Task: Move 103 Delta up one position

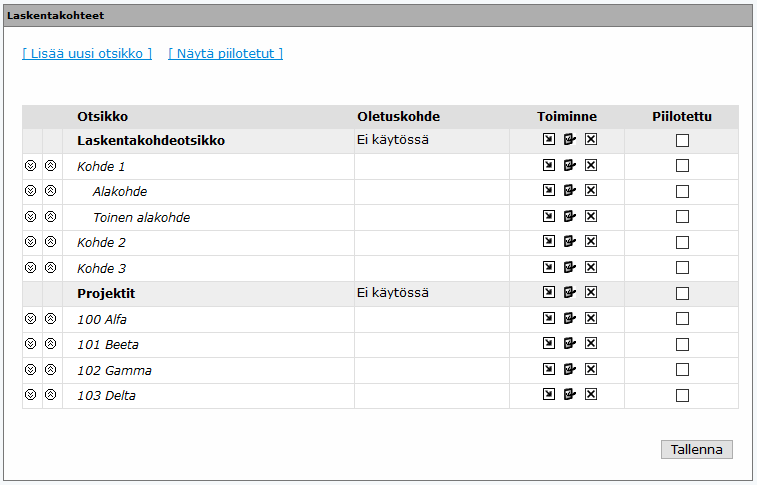Action: tap(50, 395)
